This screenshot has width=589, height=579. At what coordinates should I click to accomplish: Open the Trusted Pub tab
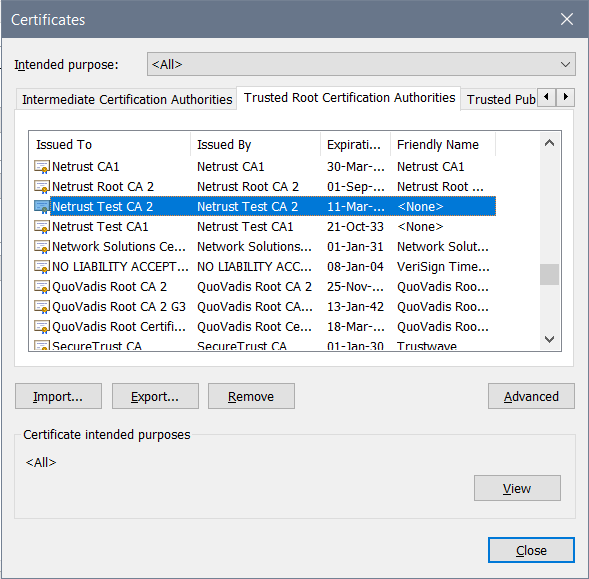[500, 100]
